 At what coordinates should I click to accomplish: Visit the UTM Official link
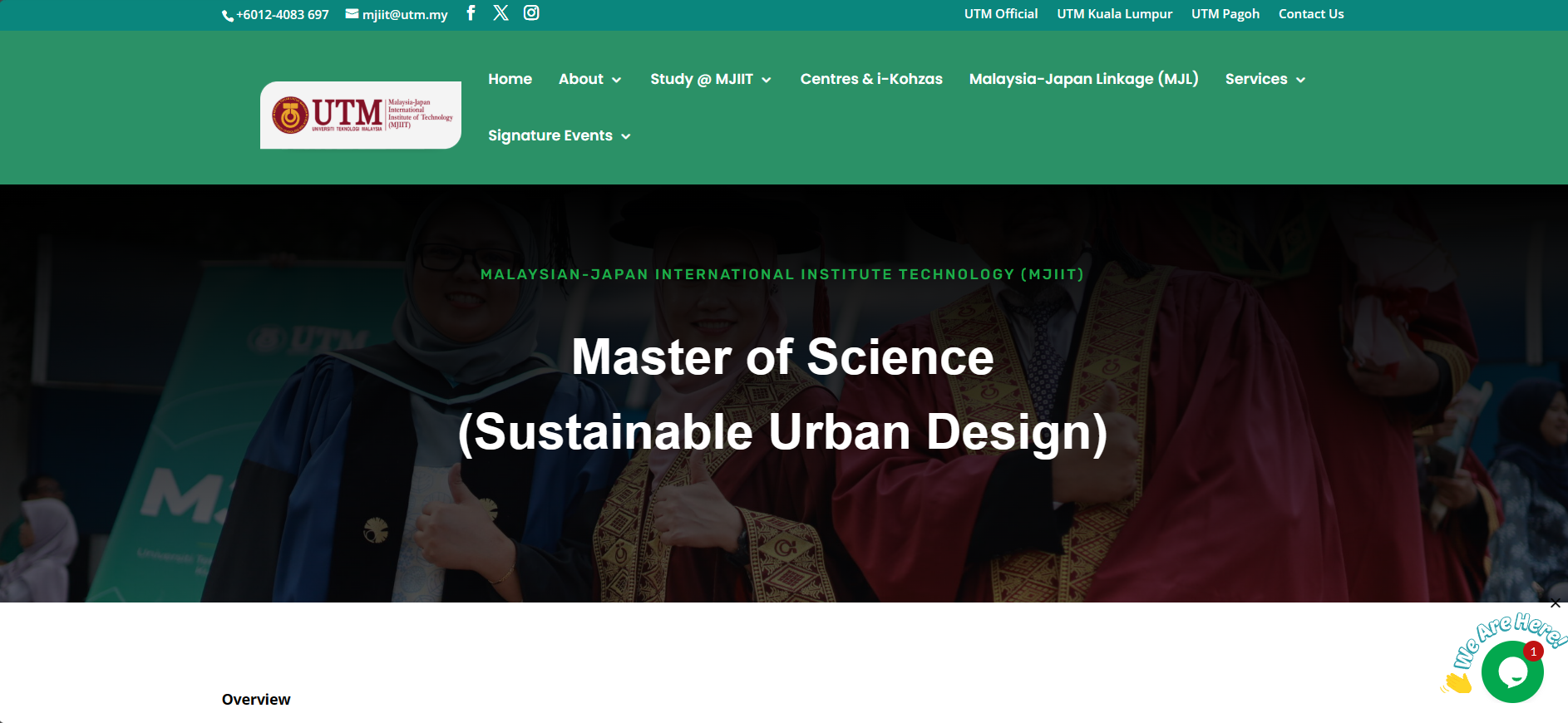[1000, 14]
